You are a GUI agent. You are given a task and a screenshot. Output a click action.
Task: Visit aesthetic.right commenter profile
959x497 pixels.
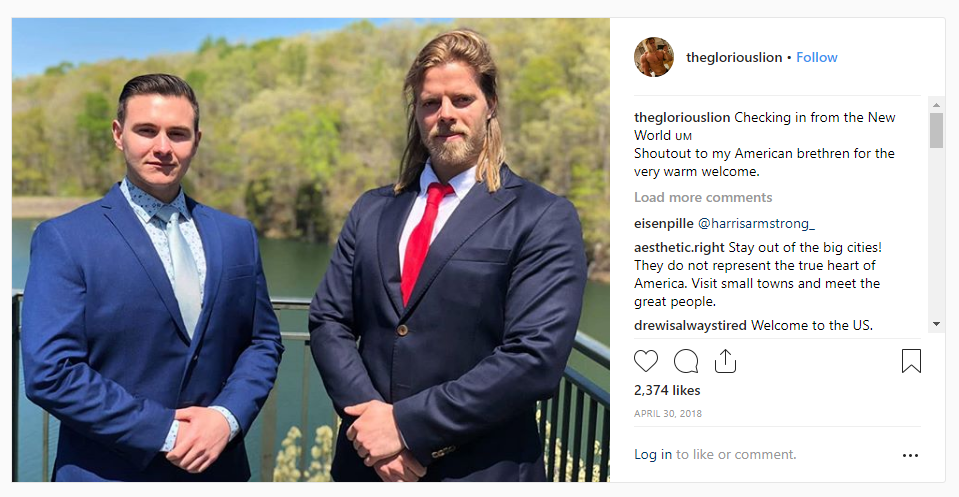click(679, 248)
